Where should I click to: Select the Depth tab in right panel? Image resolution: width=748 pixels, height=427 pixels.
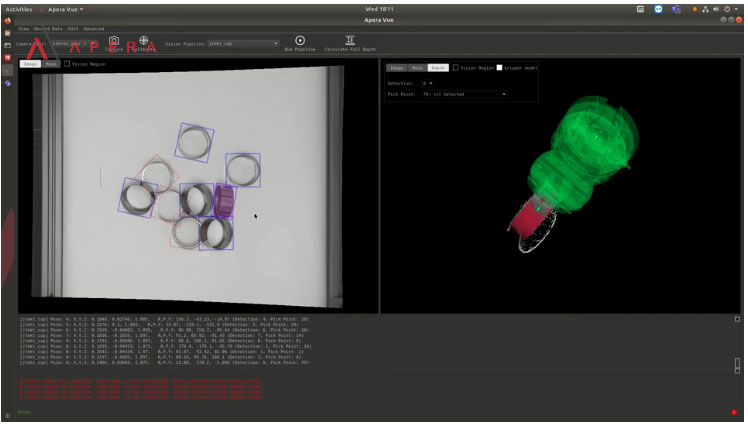click(x=437, y=68)
